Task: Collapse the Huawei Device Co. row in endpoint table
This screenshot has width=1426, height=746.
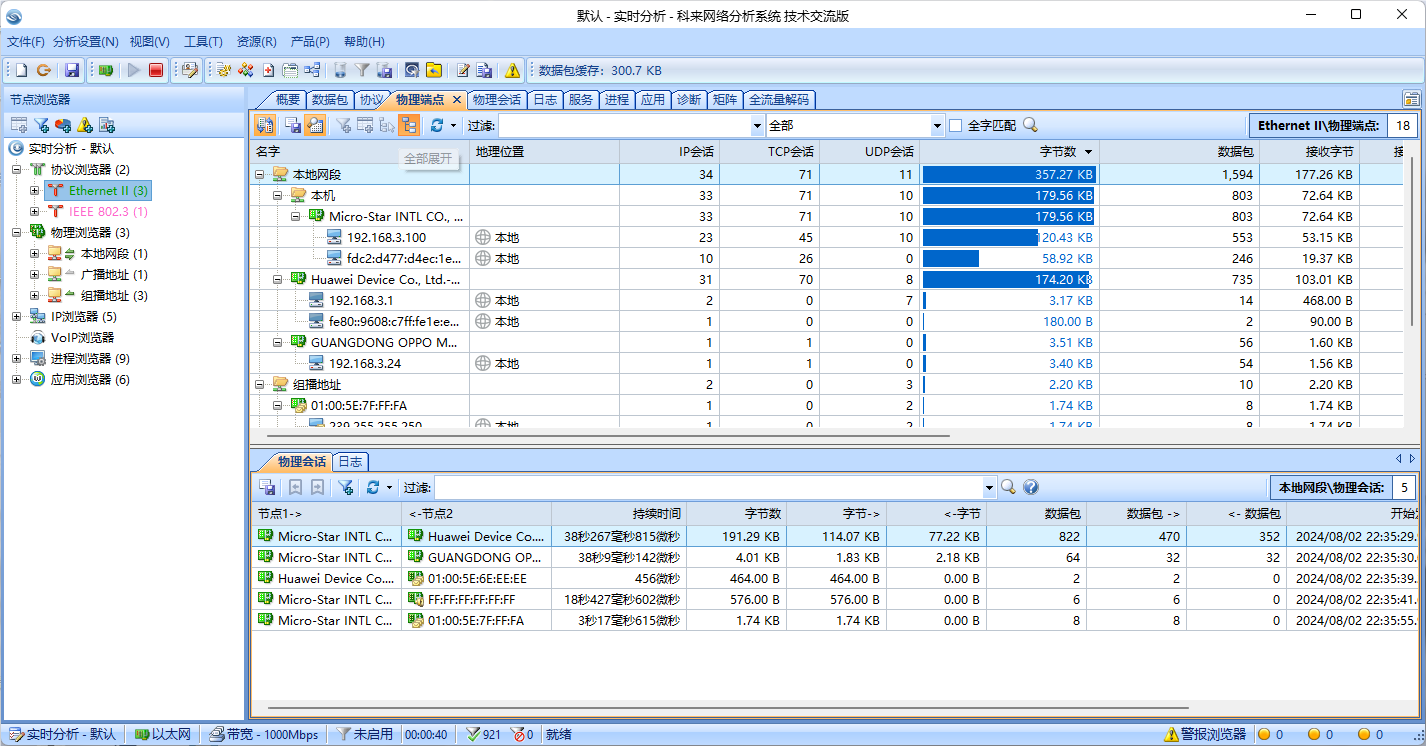Action: pyautogui.click(x=278, y=279)
